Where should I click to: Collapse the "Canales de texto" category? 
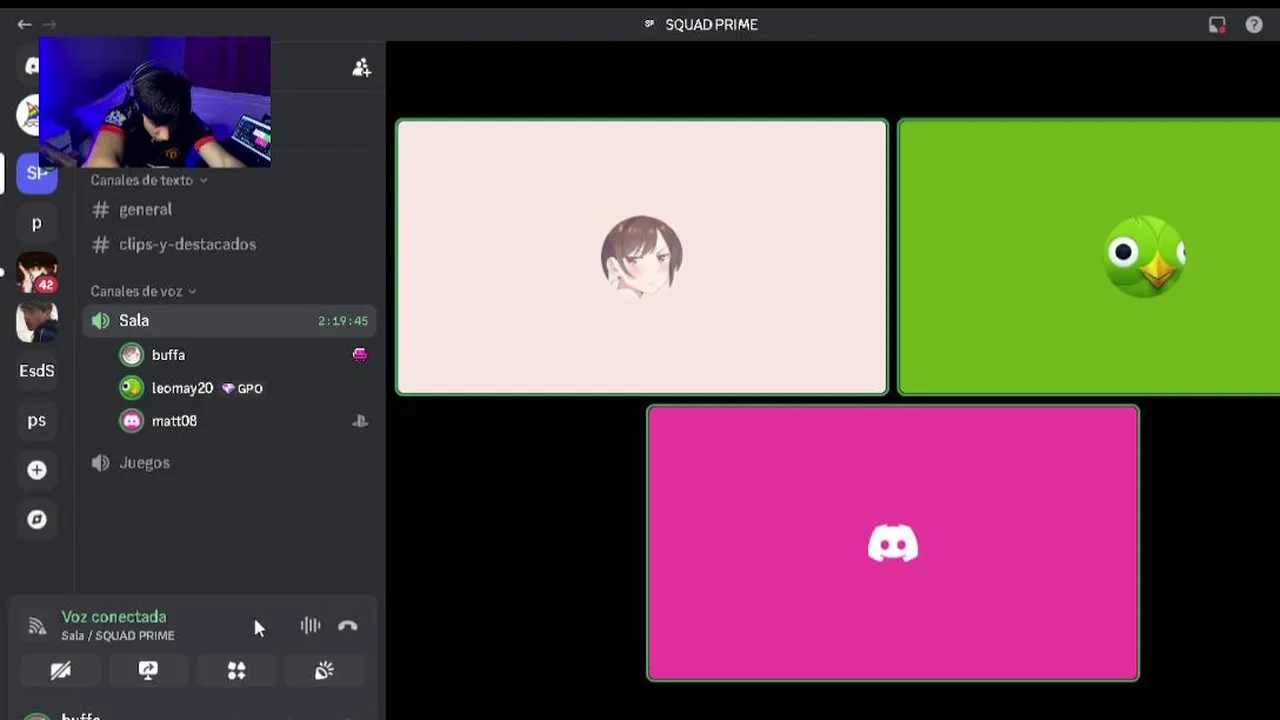pyautogui.click(x=149, y=180)
